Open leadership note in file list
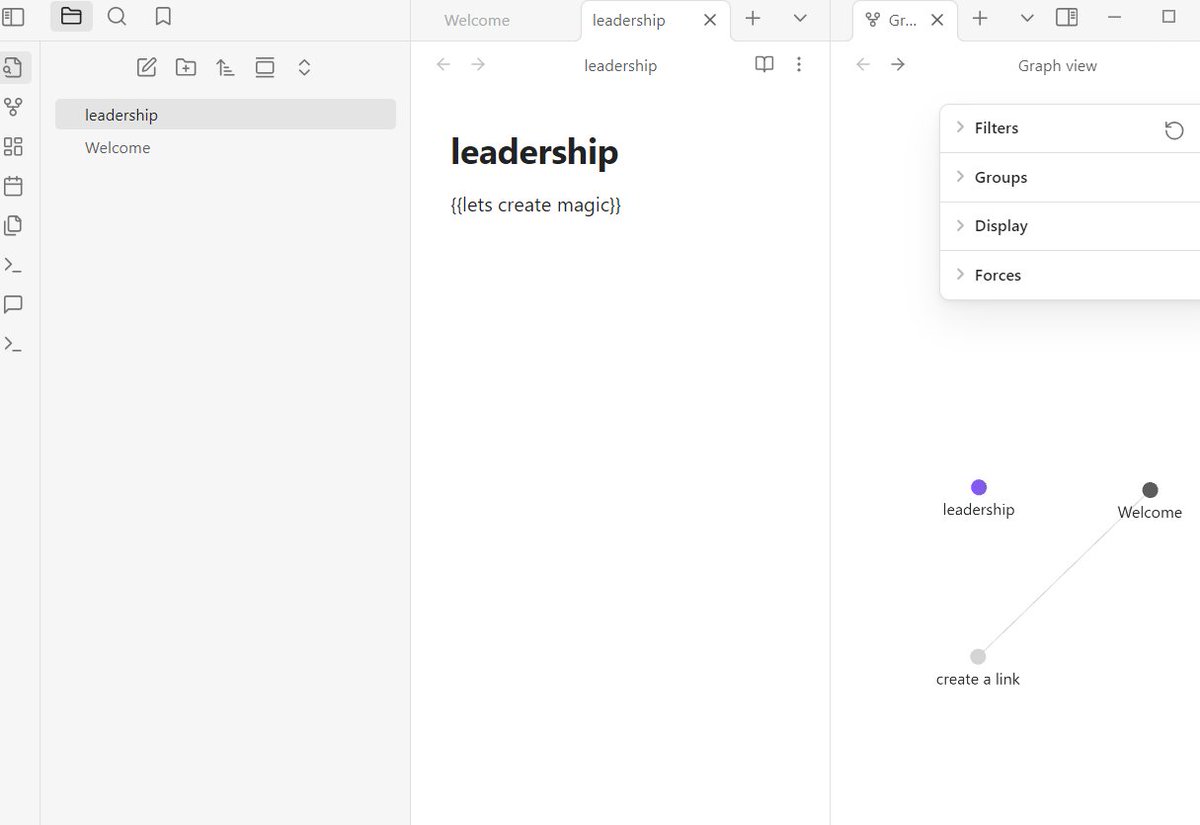This screenshot has width=1200, height=825. coord(225,114)
